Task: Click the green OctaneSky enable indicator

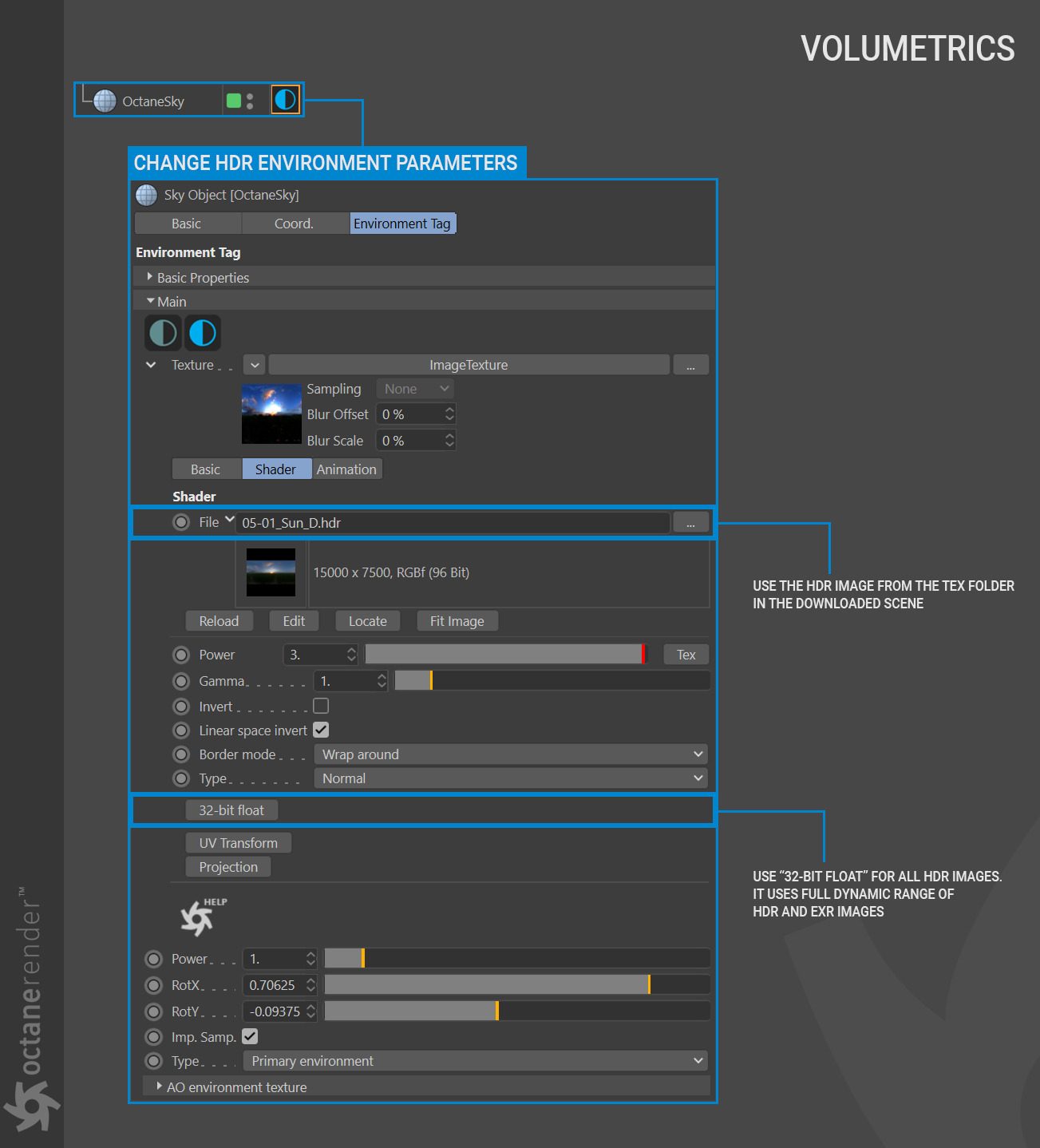Action: tap(234, 101)
